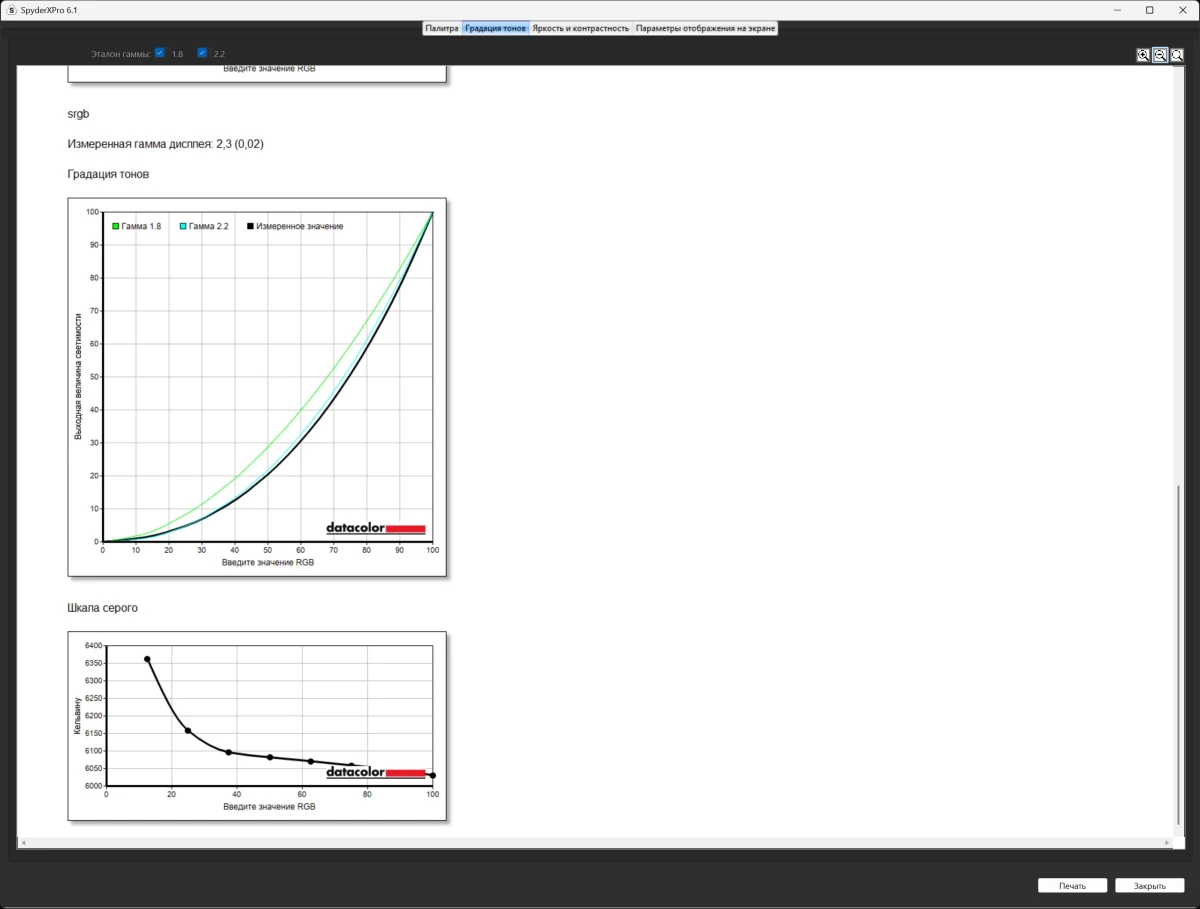The height and width of the screenshot is (909, 1200).
Task: Click the zoom in magnifier icon
Action: [x=1143, y=56]
